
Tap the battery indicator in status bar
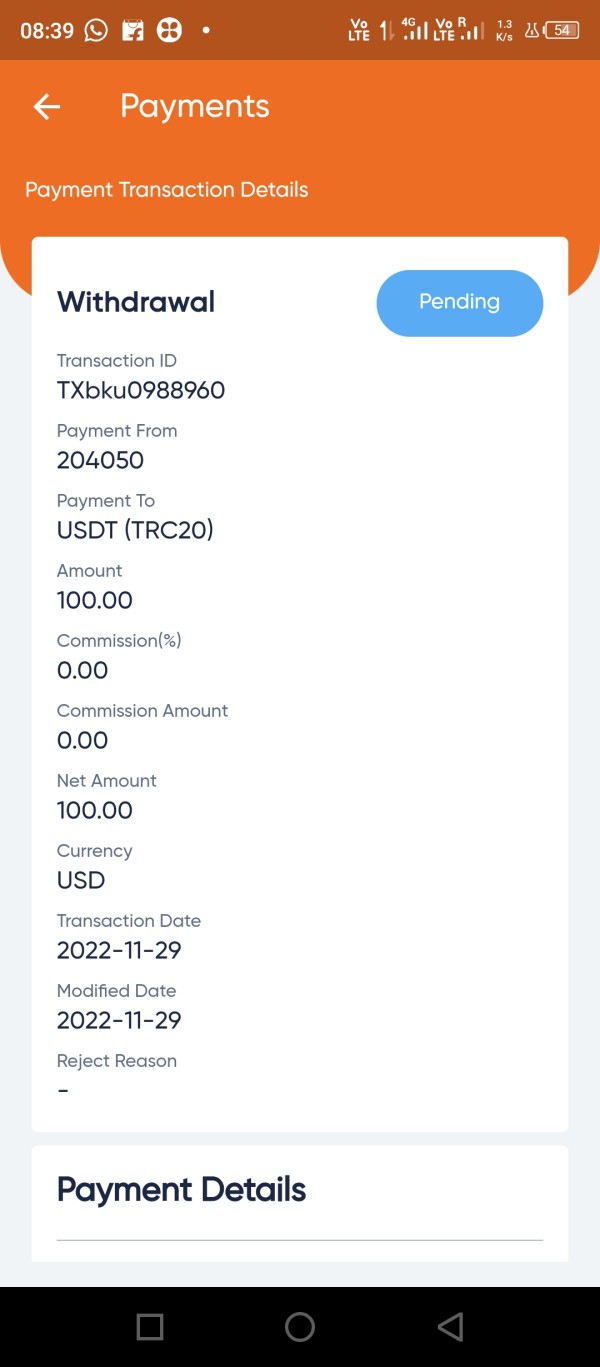click(563, 30)
